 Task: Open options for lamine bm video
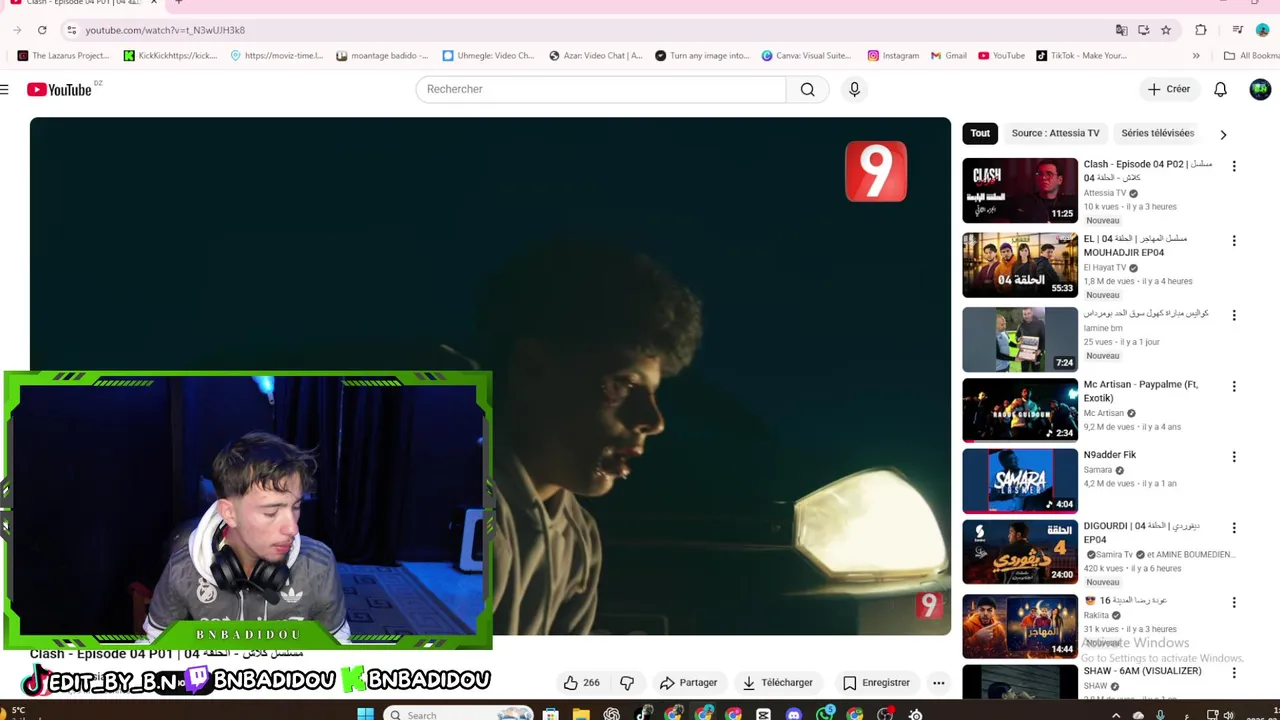tap(1234, 315)
